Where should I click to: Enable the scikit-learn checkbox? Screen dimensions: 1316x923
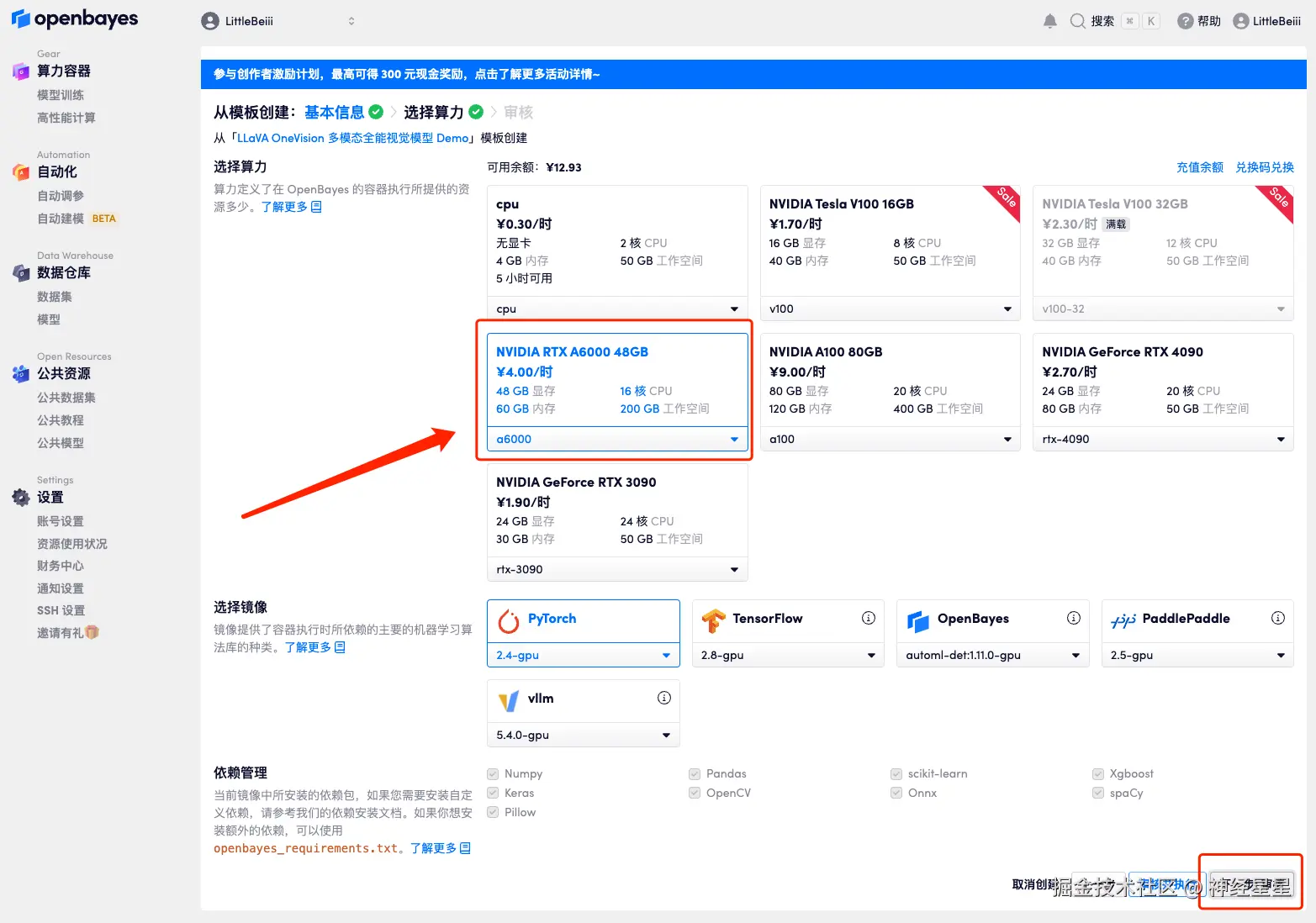pyautogui.click(x=896, y=773)
